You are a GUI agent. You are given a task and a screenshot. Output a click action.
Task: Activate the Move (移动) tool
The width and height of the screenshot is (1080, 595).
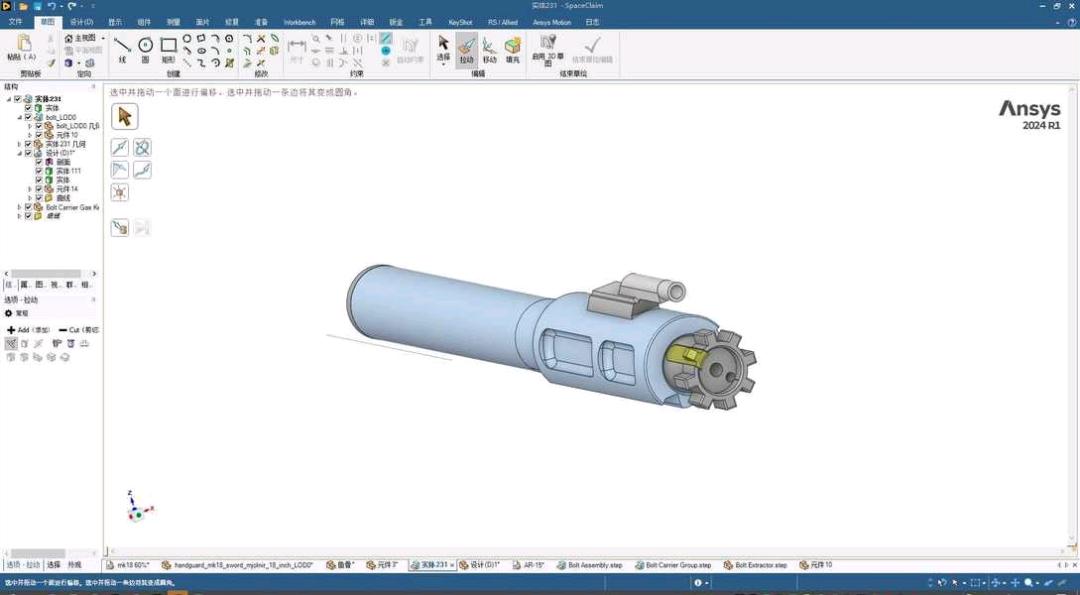click(489, 49)
